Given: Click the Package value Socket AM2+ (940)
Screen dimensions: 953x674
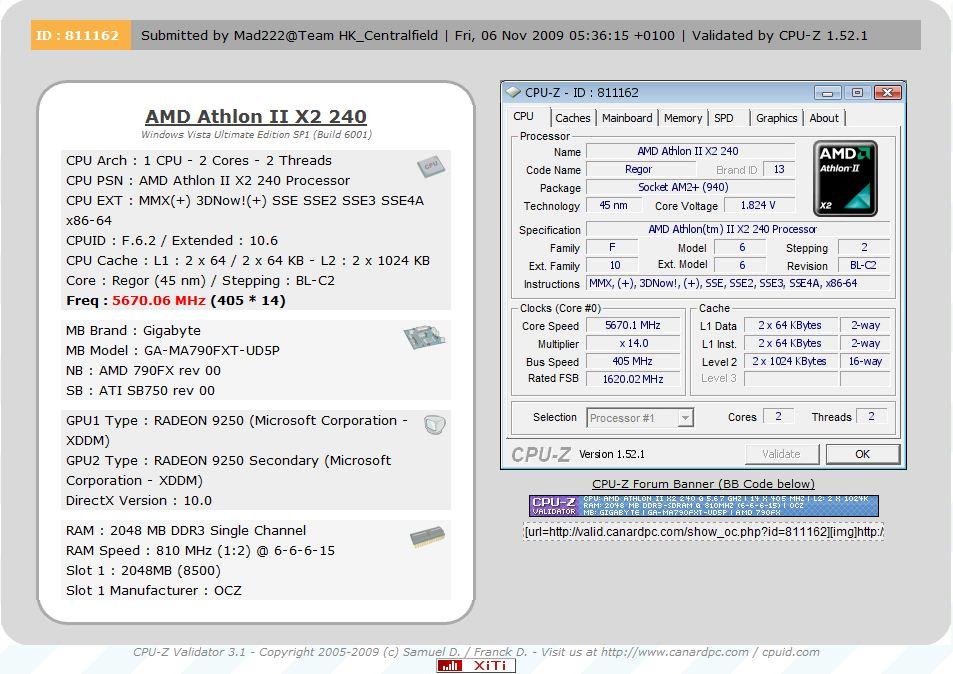Looking at the screenshot, I should [x=690, y=187].
